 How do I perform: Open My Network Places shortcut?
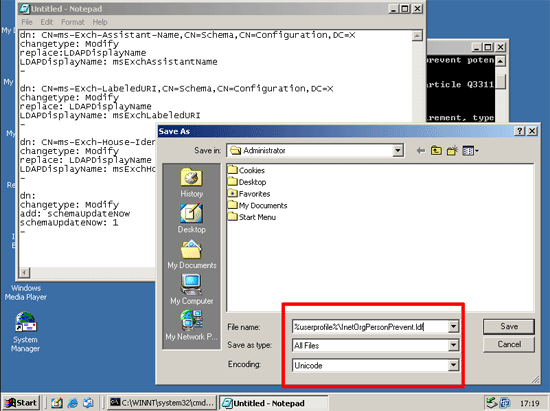pos(192,326)
